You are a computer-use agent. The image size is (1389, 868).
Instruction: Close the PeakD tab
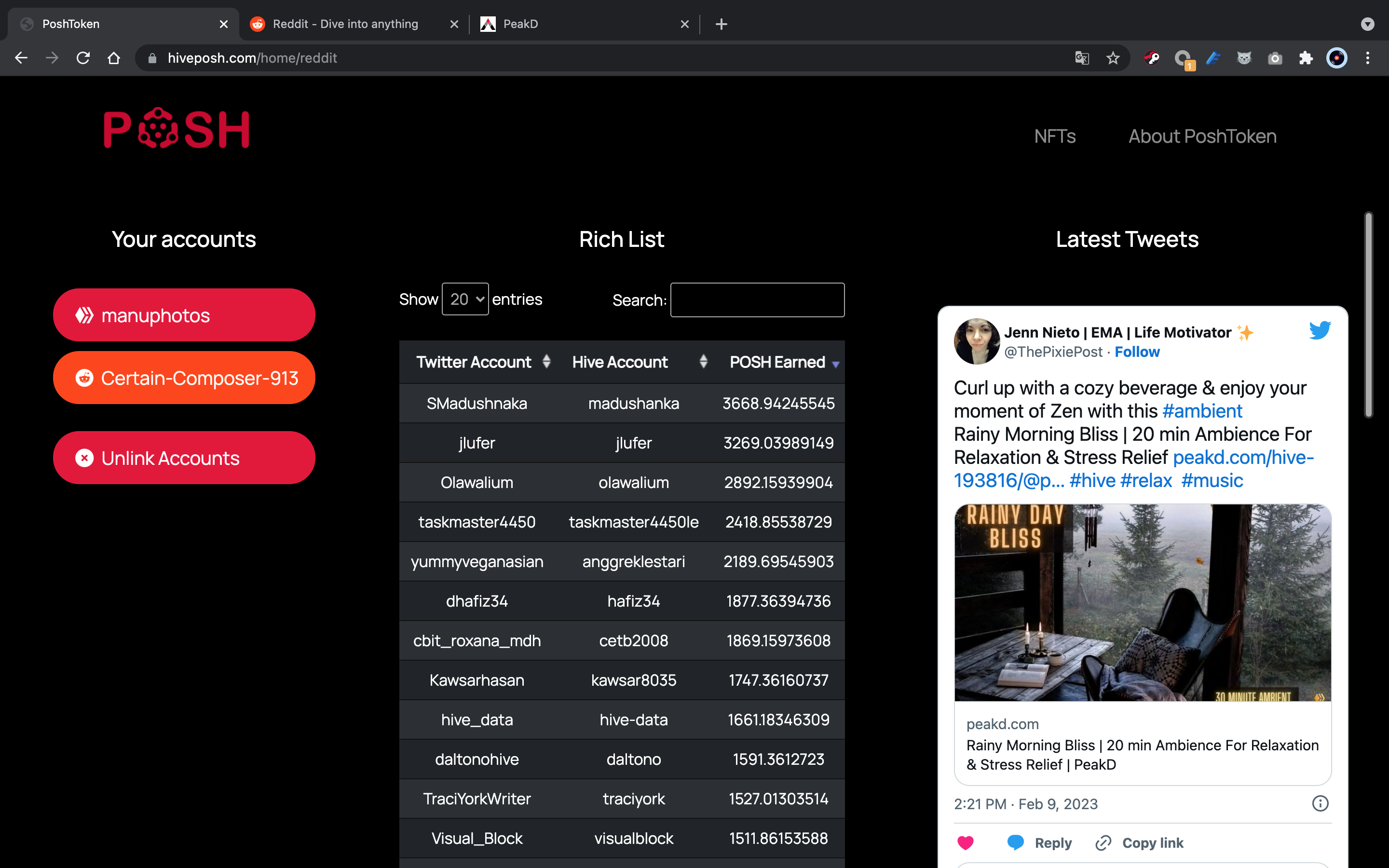(684, 24)
